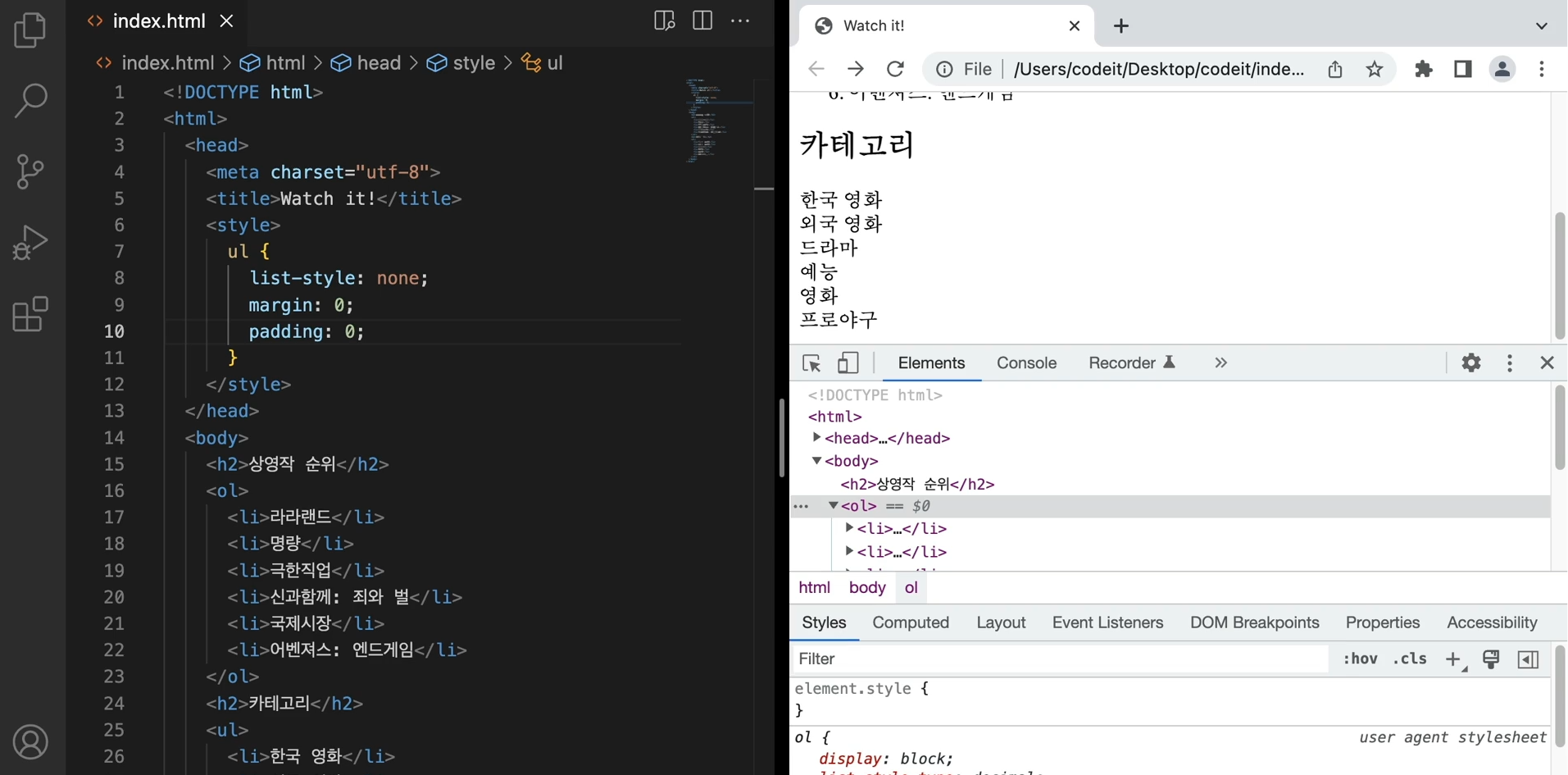Image resolution: width=1568 pixels, height=775 pixels.
Task: Open editor More Actions ellipsis menu
Action: [740, 21]
